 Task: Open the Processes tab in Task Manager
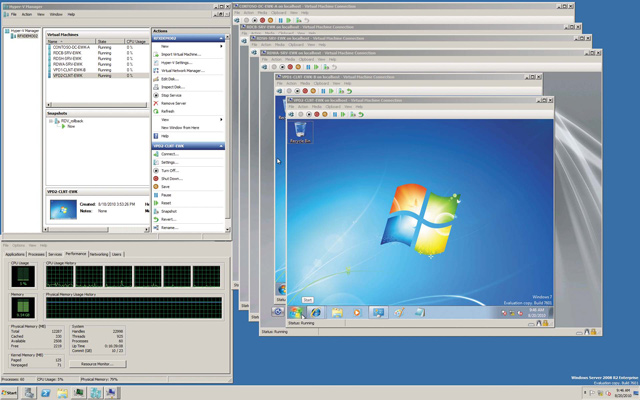37,255
